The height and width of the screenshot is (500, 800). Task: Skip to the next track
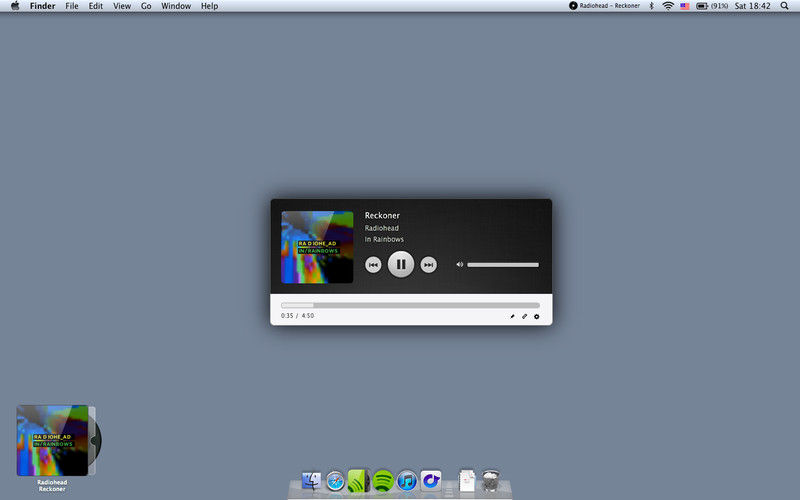[x=429, y=265]
